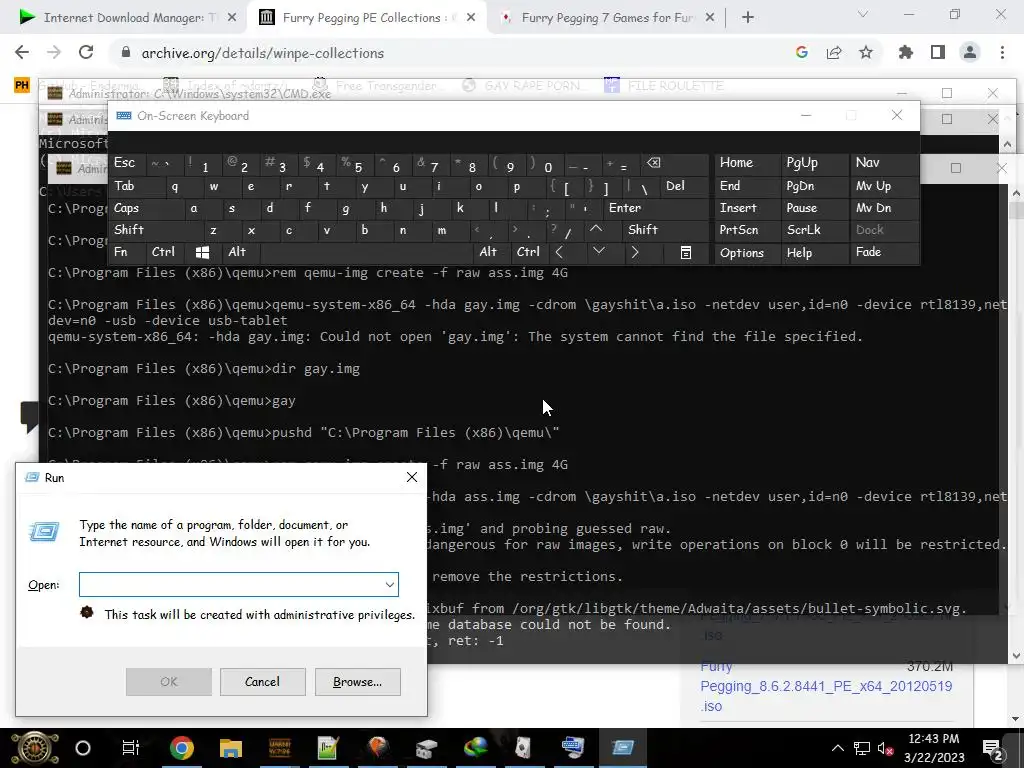Click the context menu key on On-Screen Keyboard

(x=686, y=253)
